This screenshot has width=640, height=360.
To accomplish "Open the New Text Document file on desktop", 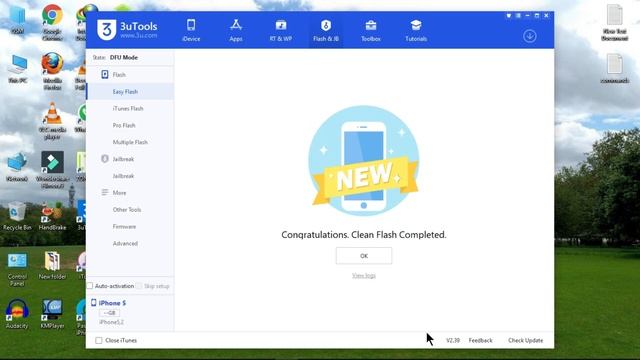I will point(614,22).
